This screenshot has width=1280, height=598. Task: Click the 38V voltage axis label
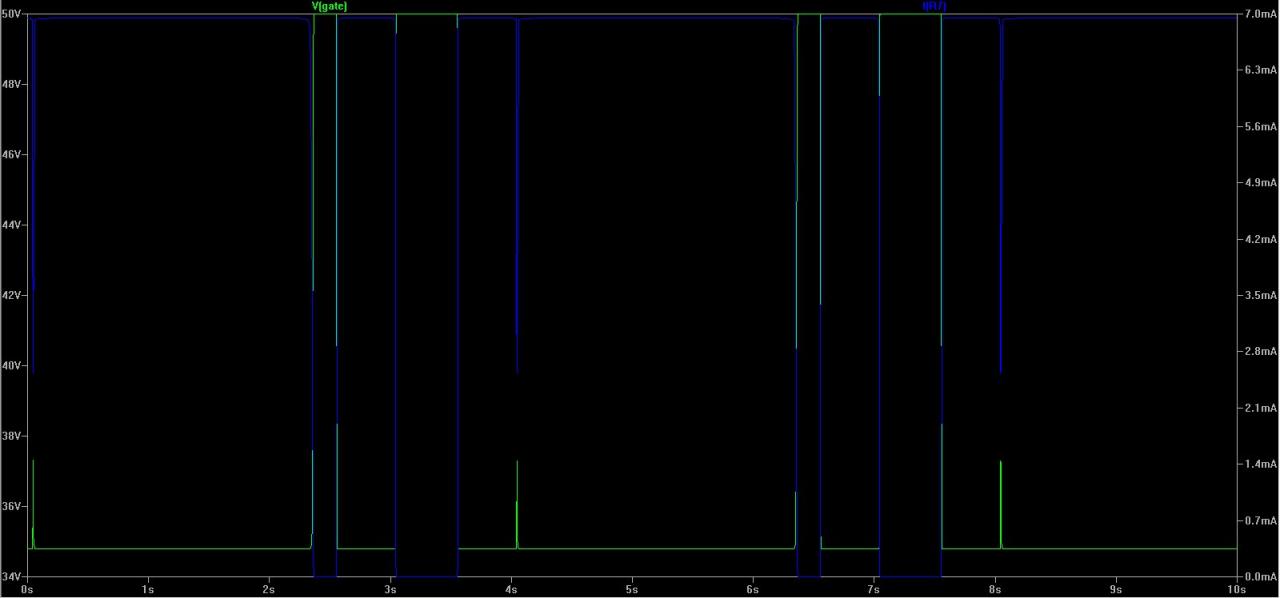(x=12, y=436)
